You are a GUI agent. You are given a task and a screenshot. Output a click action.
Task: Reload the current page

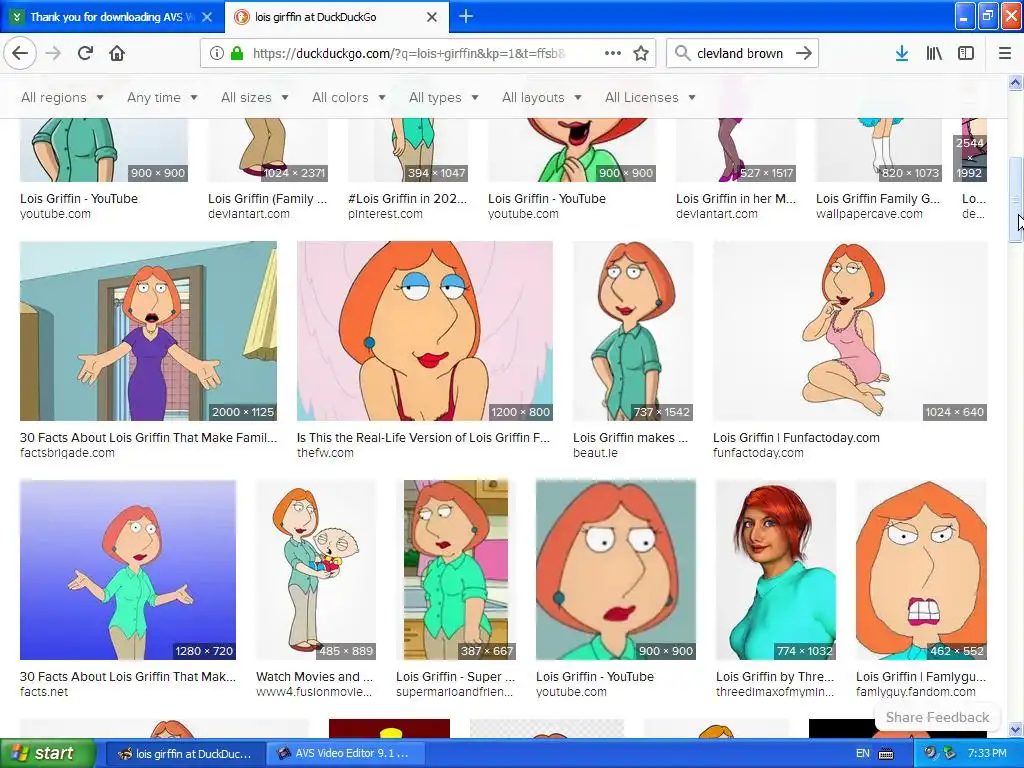click(x=86, y=53)
